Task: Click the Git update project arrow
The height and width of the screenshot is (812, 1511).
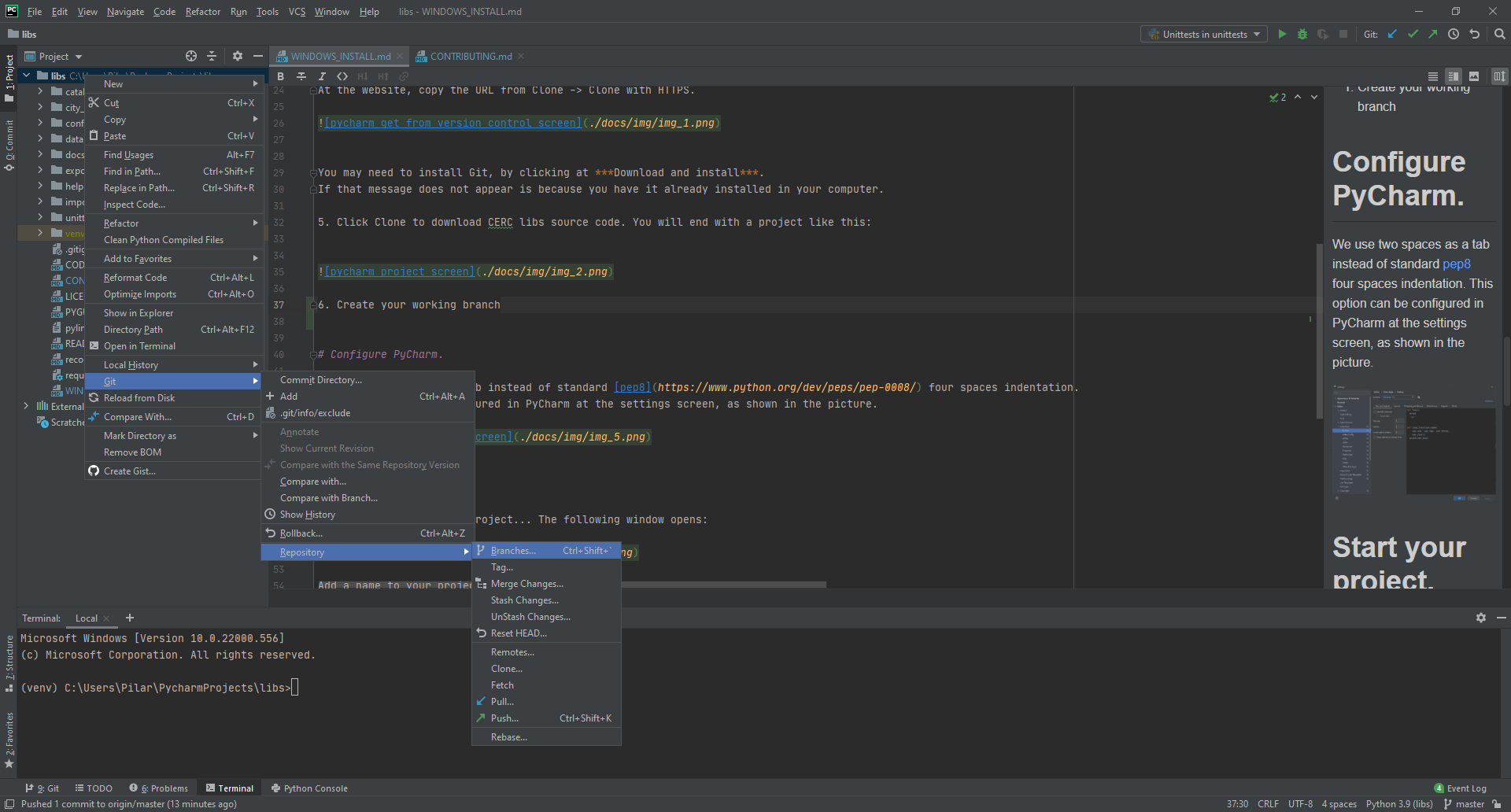Action: tap(1392, 34)
